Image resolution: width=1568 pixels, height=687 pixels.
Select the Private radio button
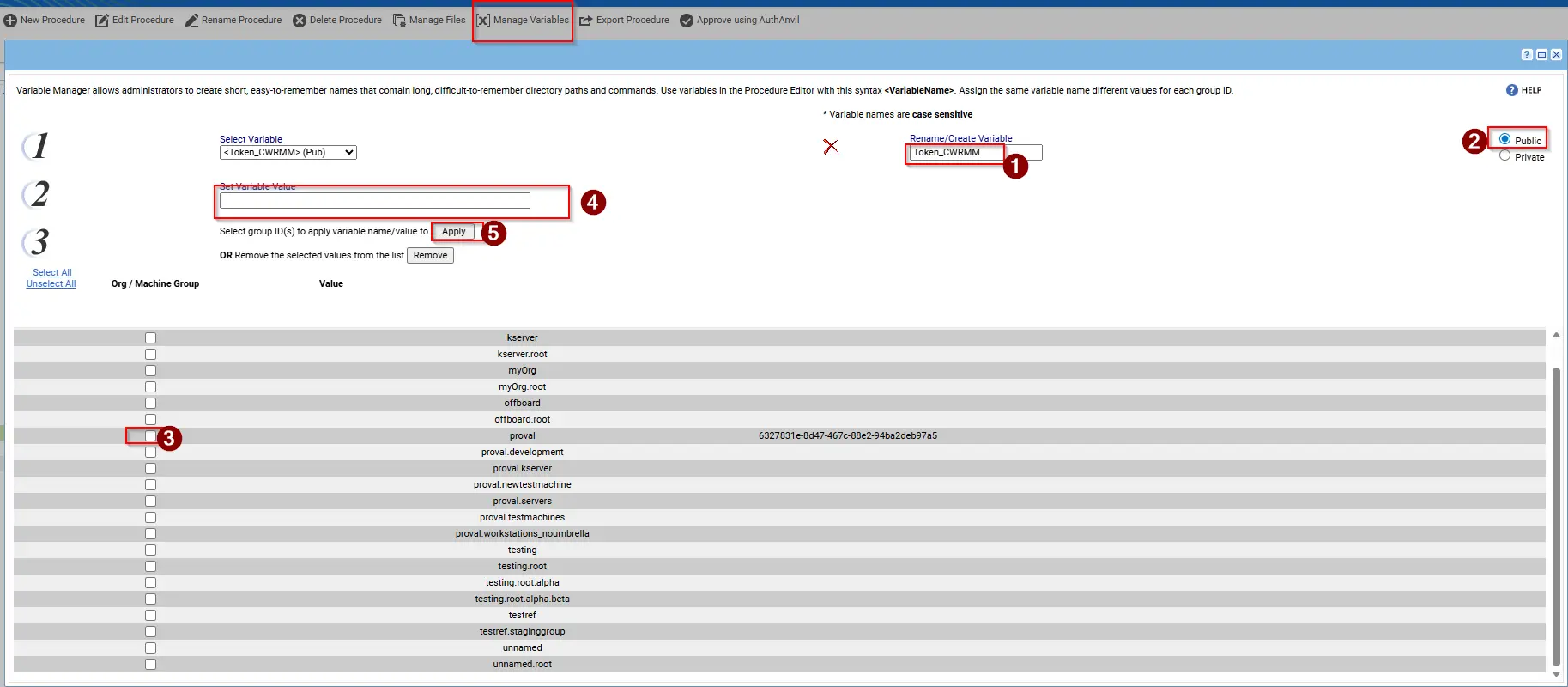[x=1504, y=155]
